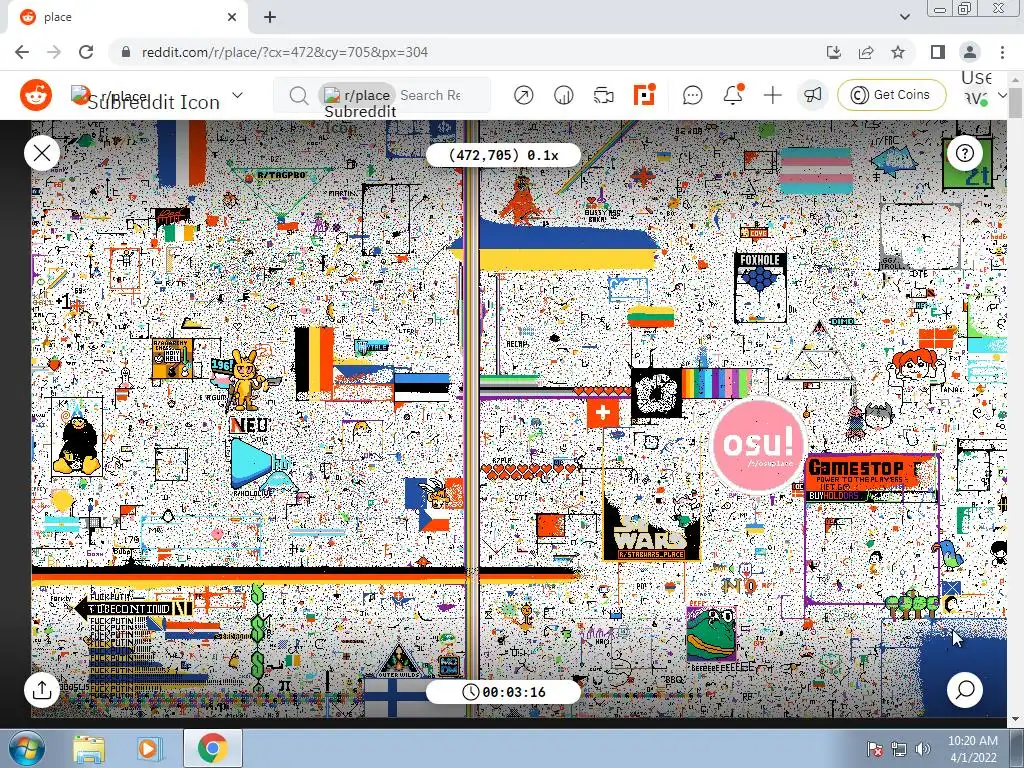
Task: Launch Windows Media Player from taskbar
Action: [x=148, y=749]
